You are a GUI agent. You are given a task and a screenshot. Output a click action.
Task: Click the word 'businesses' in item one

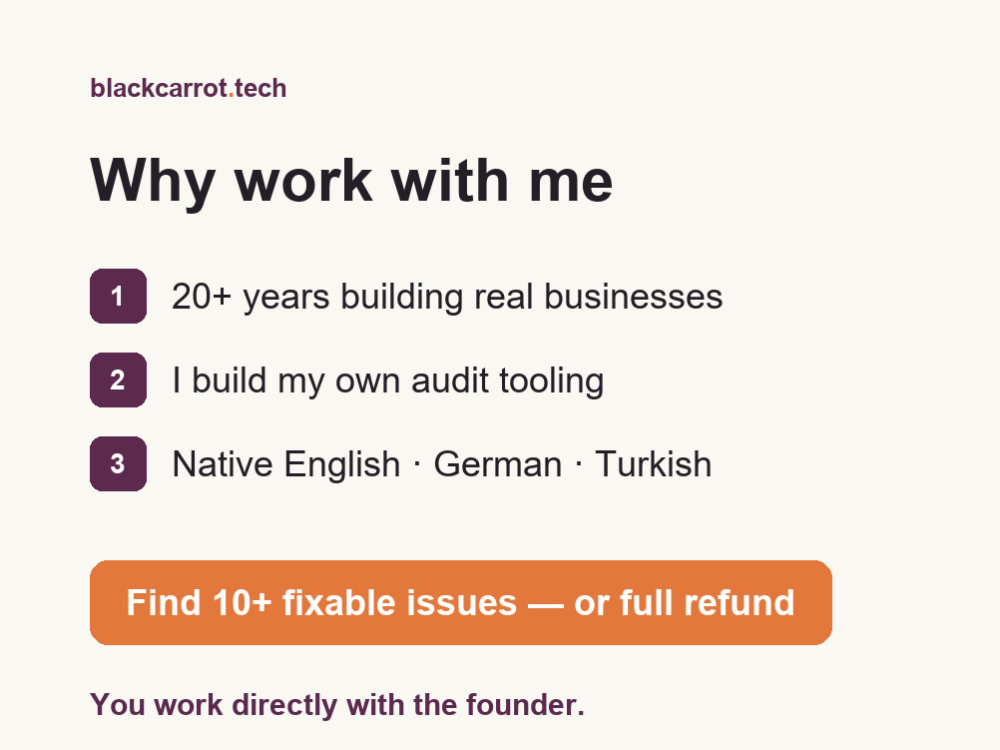click(633, 297)
